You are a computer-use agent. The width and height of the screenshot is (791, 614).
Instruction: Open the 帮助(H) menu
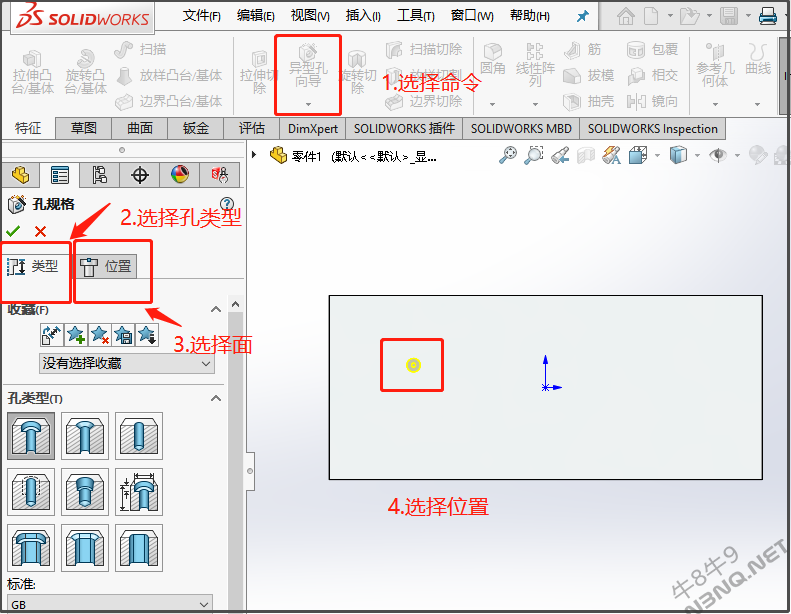[530, 16]
